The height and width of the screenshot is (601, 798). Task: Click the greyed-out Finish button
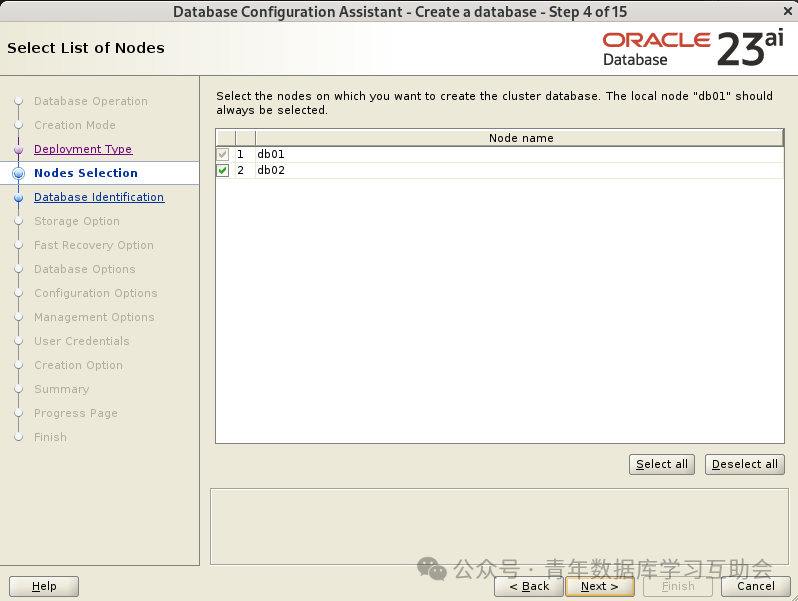pyautogui.click(x=678, y=586)
